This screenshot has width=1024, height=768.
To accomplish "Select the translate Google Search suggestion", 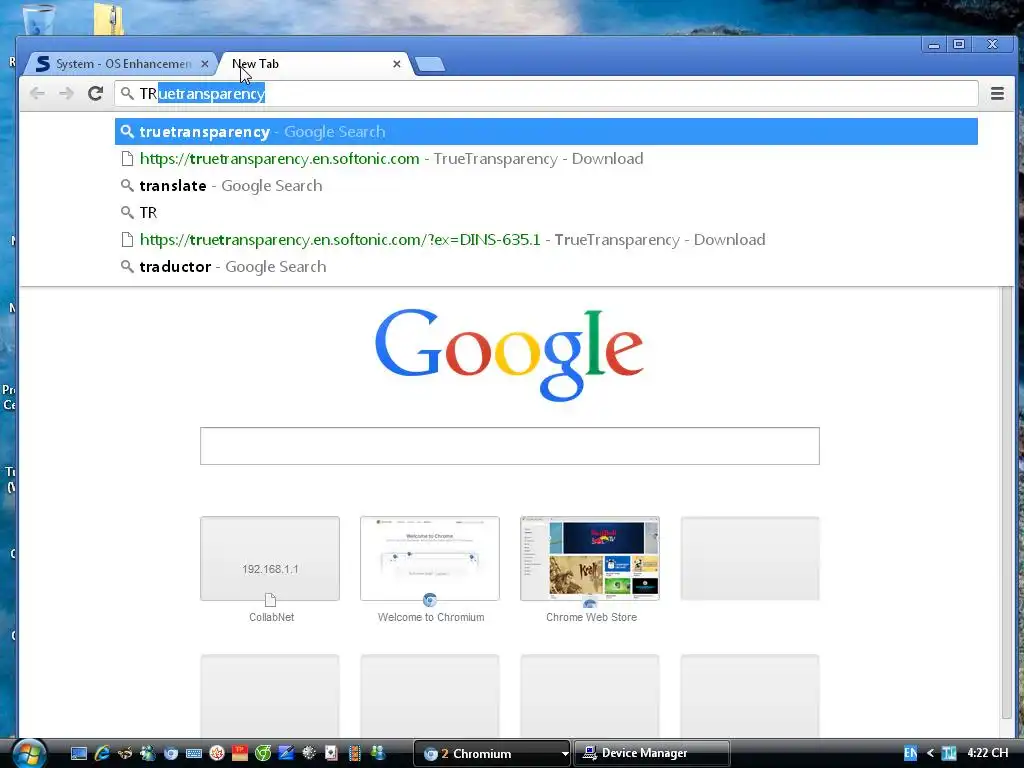I will (546, 185).
